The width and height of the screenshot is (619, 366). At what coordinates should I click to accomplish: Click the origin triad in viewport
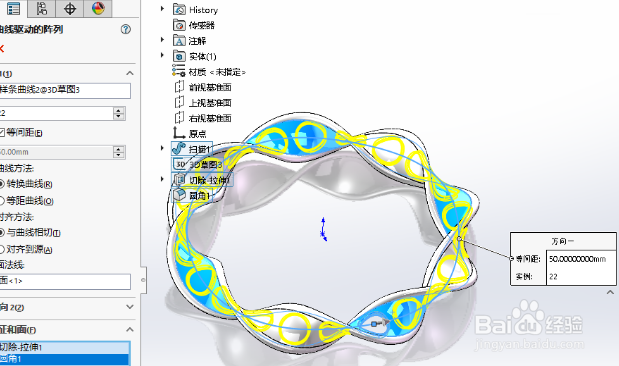click(323, 229)
